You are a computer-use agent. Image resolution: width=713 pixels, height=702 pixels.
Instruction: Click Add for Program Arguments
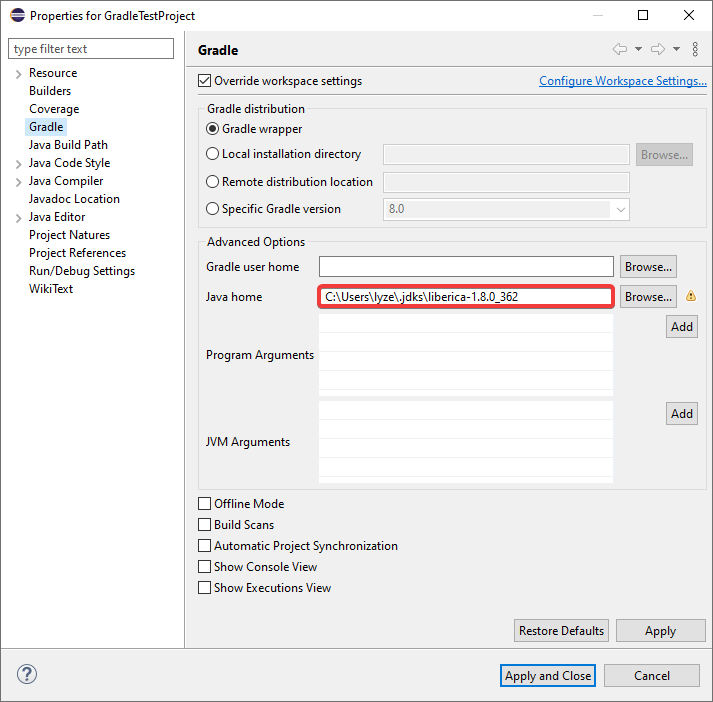(682, 326)
